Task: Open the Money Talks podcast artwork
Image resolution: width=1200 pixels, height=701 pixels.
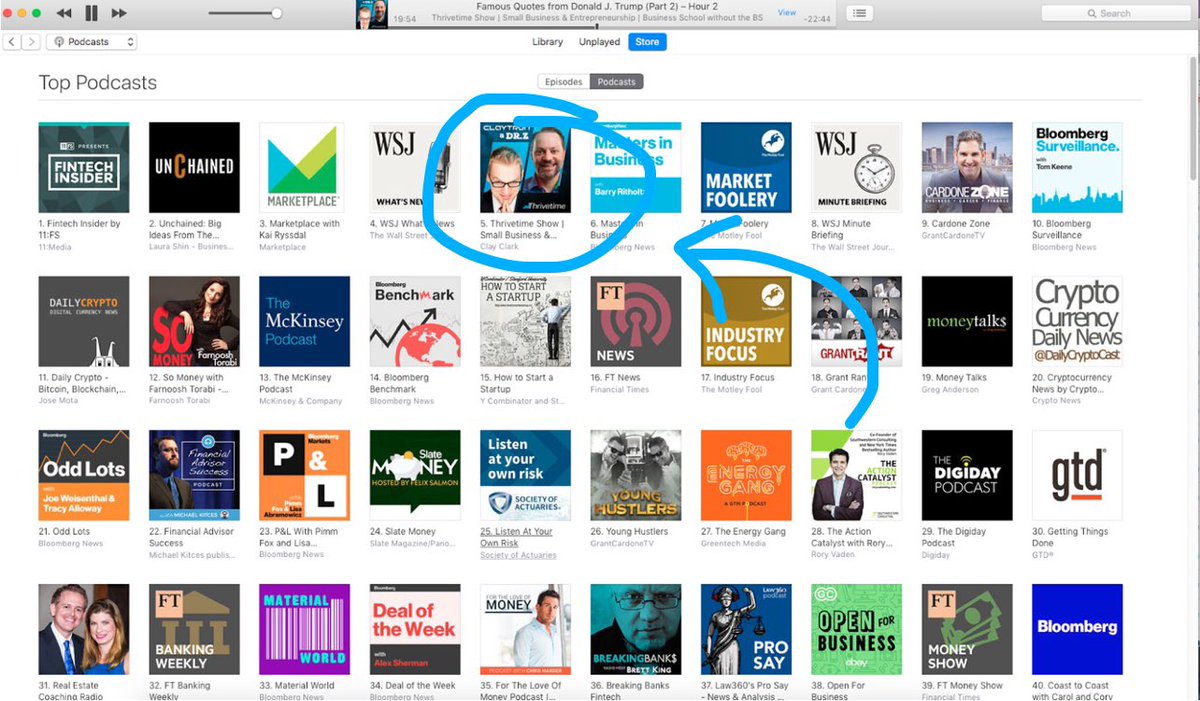Action: pos(966,322)
